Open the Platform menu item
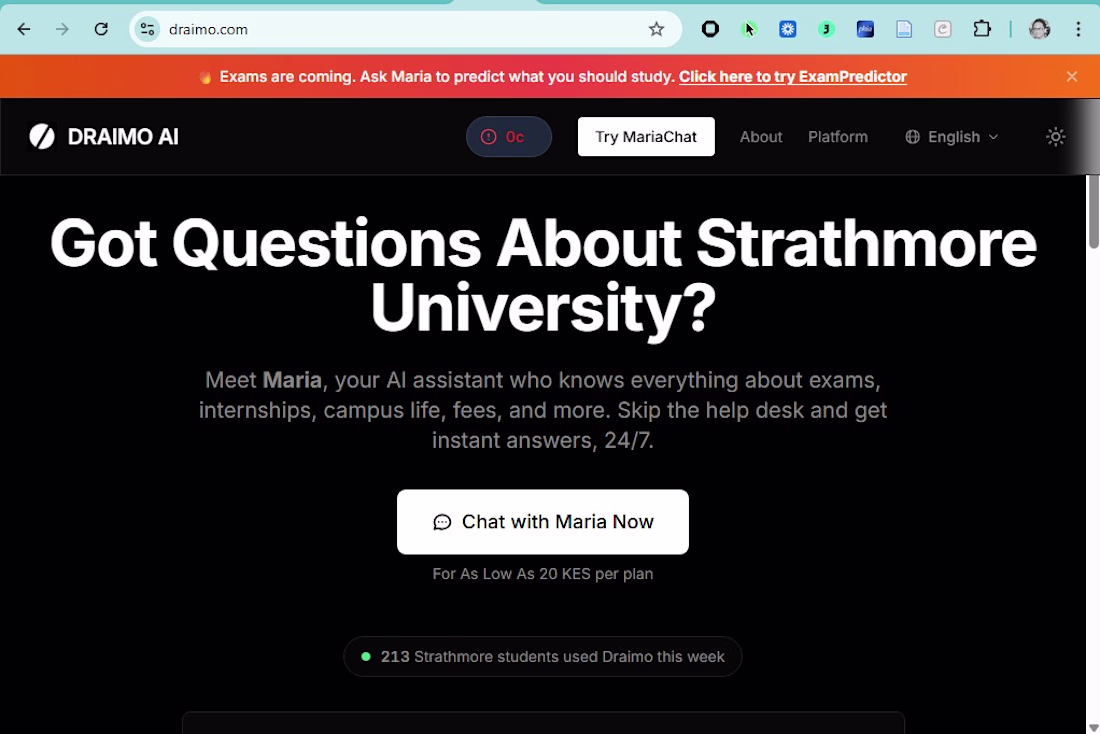Image resolution: width=1100 pixels, height=734 pixels. (x=838, y=137)
